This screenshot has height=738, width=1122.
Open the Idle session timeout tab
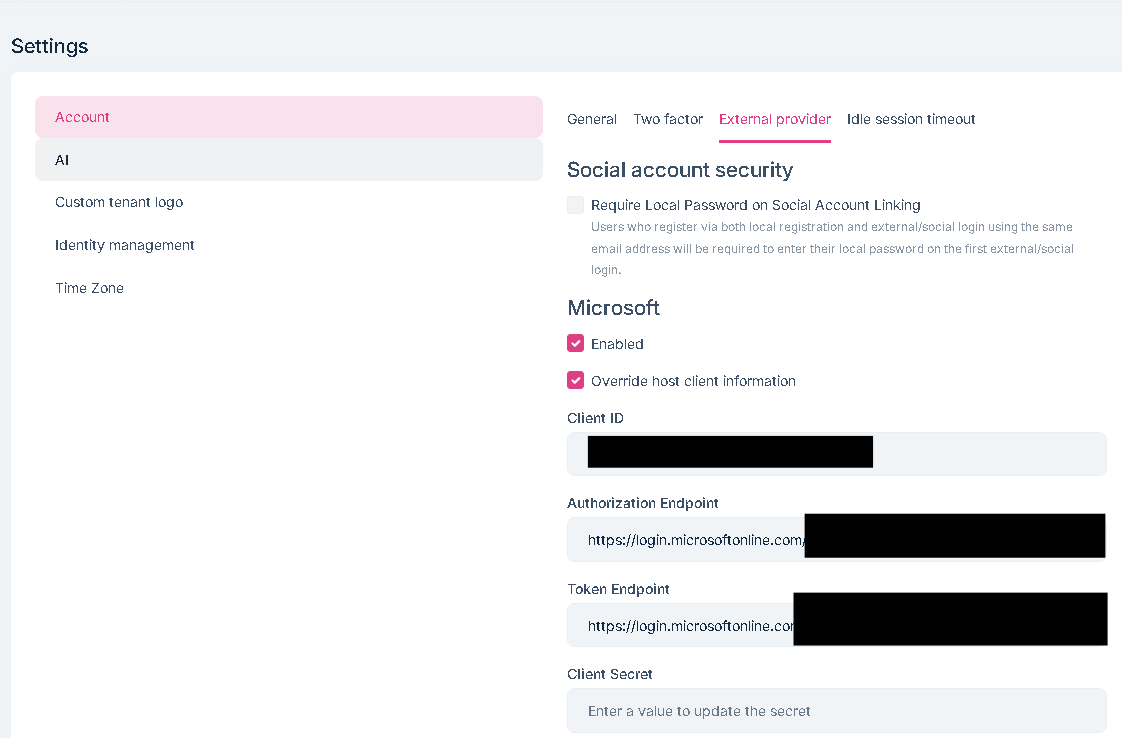click(911, 119)
